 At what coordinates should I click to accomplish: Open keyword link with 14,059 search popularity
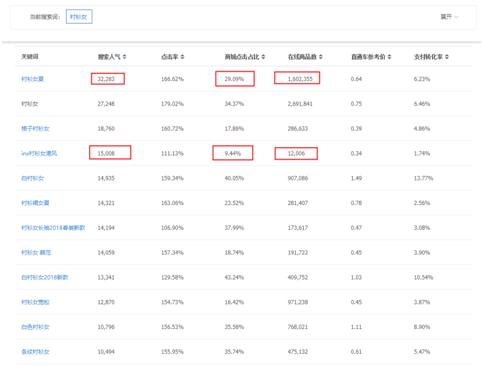pos(36,253)
